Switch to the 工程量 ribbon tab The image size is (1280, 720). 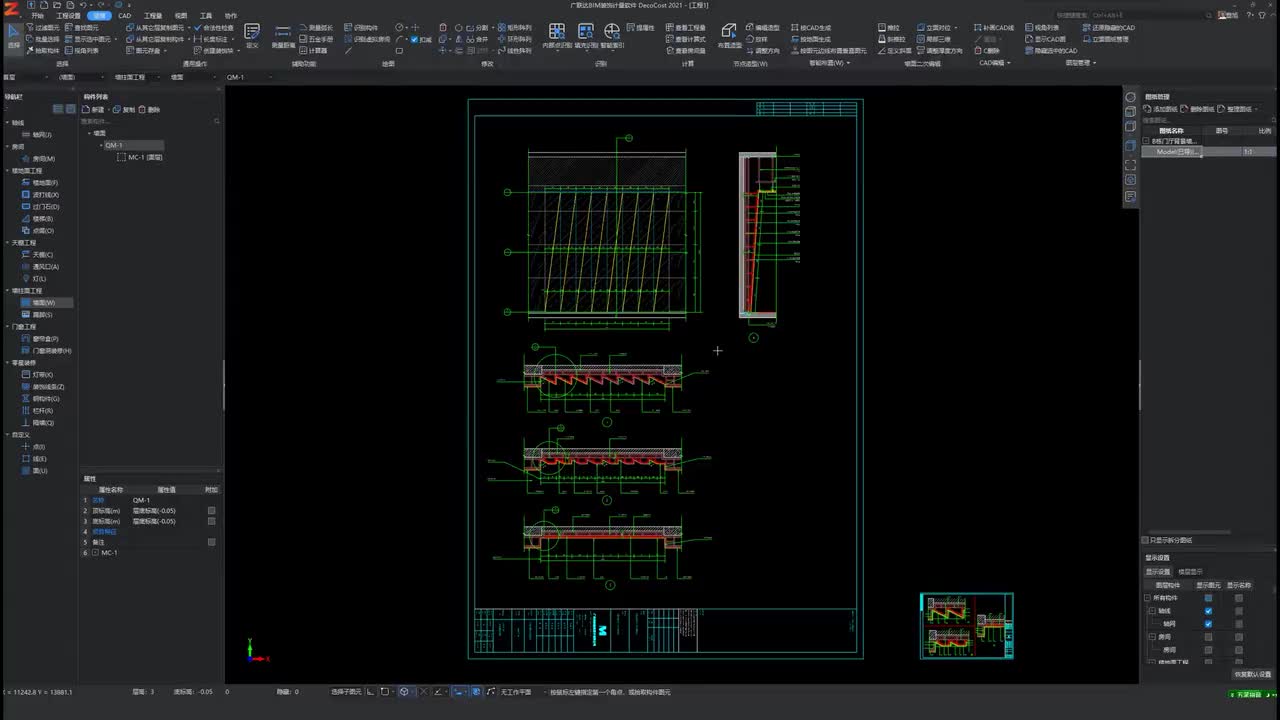tap(152, 16)
